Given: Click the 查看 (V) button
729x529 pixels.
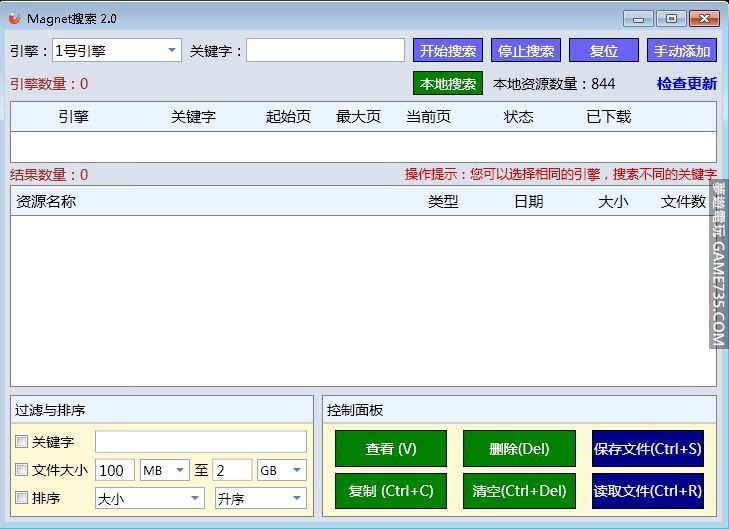Looking at the screenshot, I should tap(390, 449).
